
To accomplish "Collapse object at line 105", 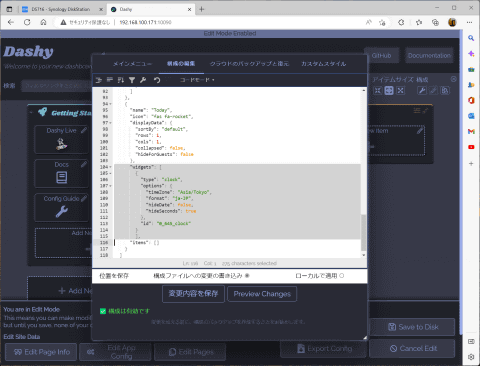I will tap(111, 173).
